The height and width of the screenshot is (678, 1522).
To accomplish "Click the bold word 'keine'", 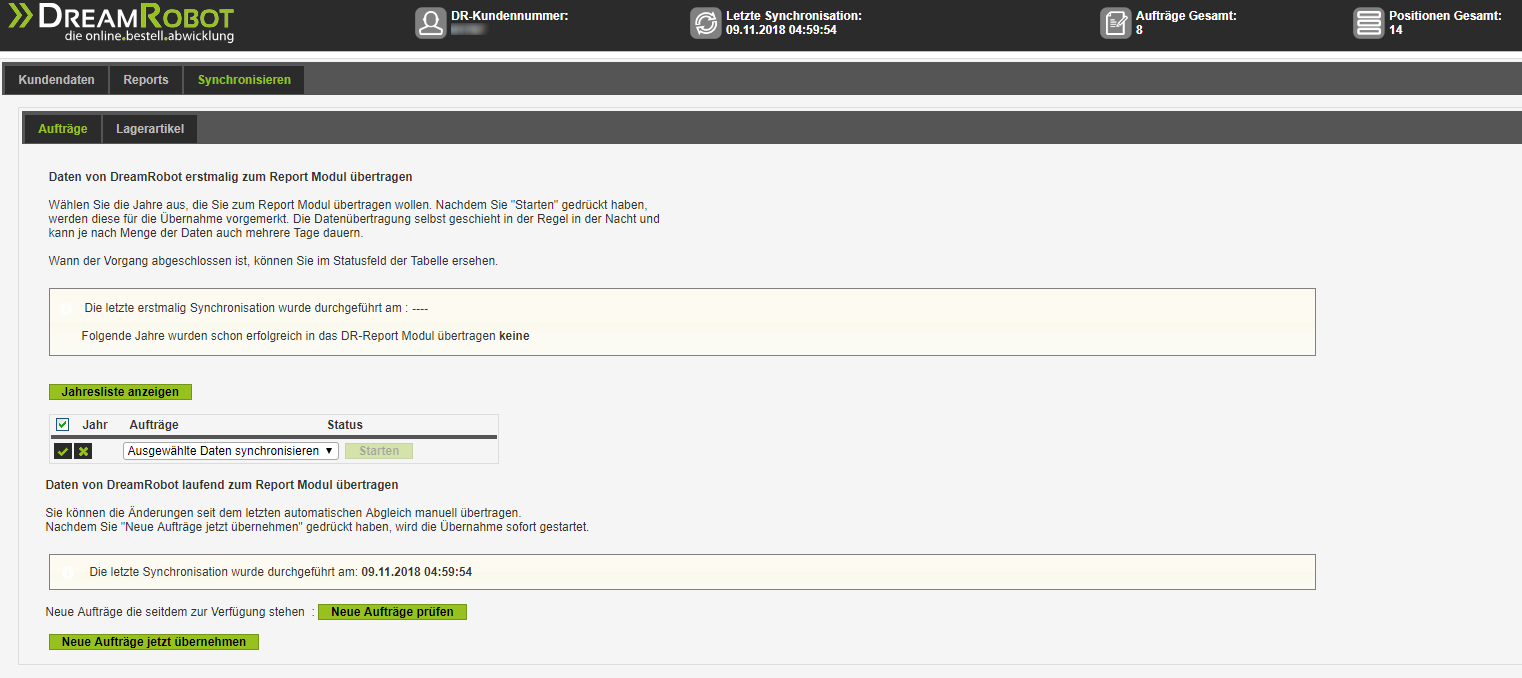I will pyautogui.click(x=514, y=336).
